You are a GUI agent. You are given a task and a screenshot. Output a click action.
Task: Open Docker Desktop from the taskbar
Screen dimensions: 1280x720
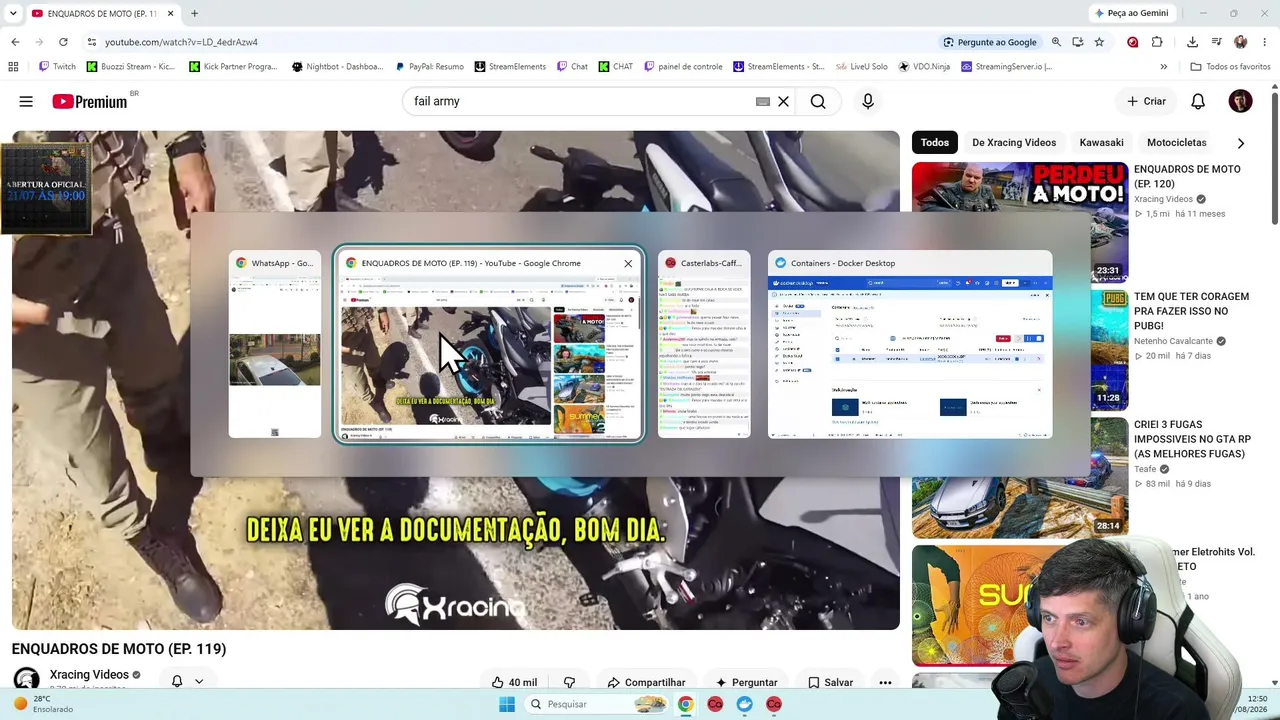coord(744,704)
